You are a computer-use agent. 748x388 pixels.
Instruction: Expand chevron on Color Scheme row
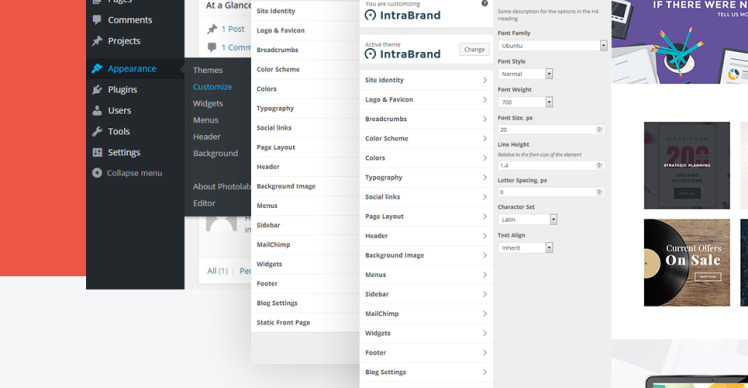(485, 138)
